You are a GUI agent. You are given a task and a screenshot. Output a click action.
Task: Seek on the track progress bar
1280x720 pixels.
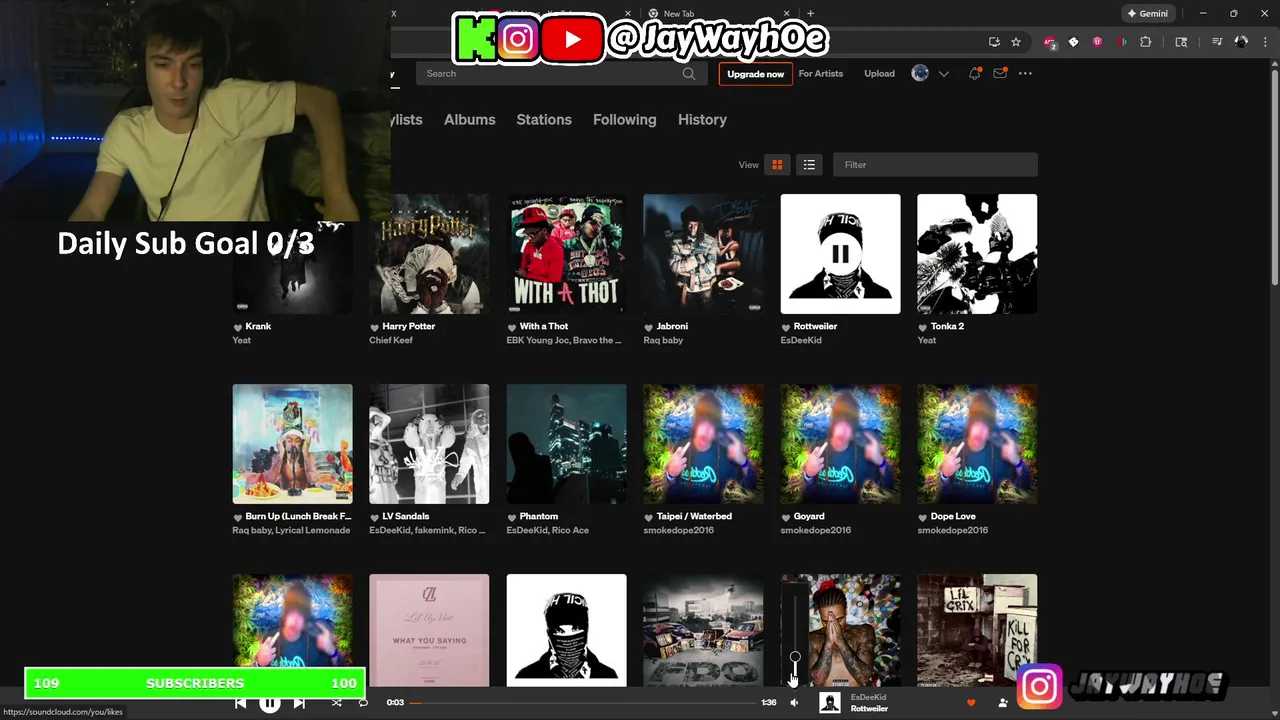coord(583,703)
